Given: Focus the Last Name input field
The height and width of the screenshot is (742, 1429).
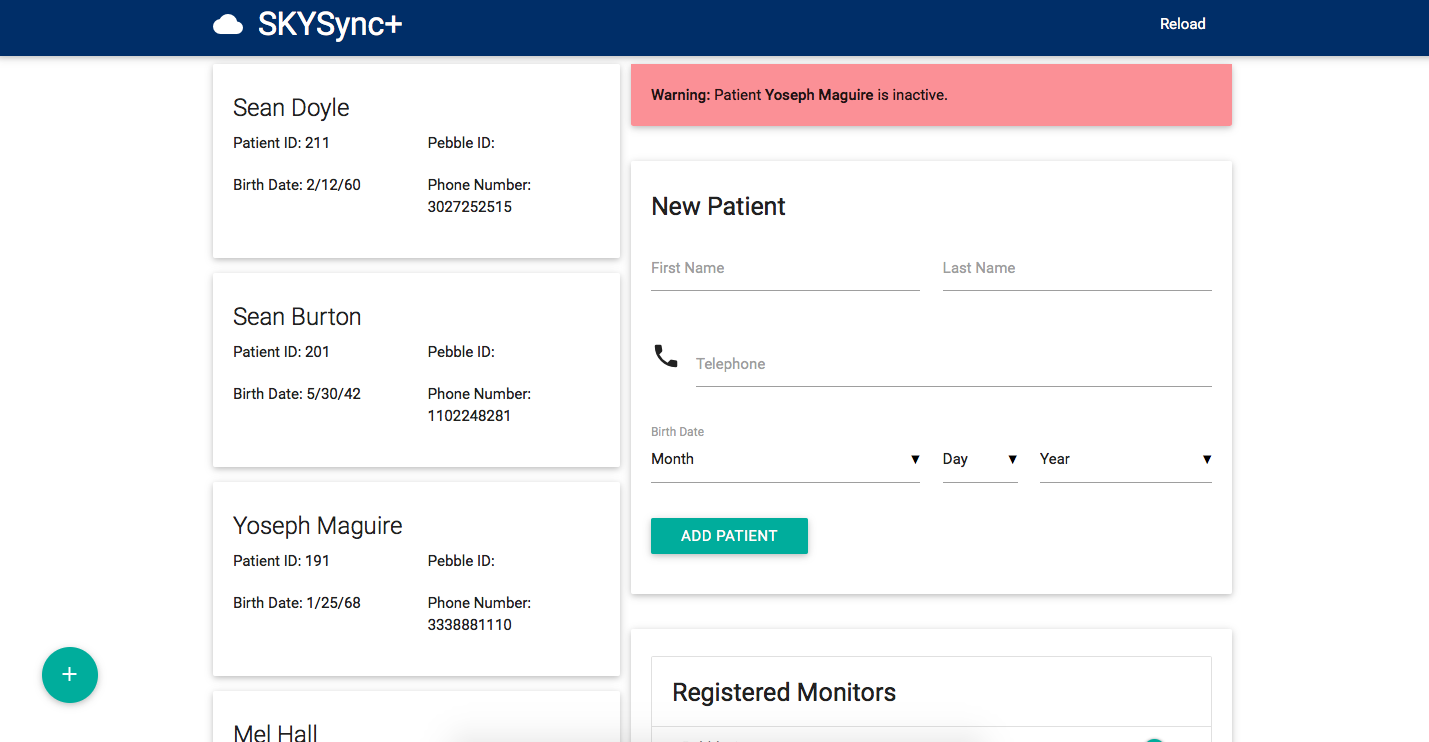Looking at the screenshot, I should (x=1076, y=269).
